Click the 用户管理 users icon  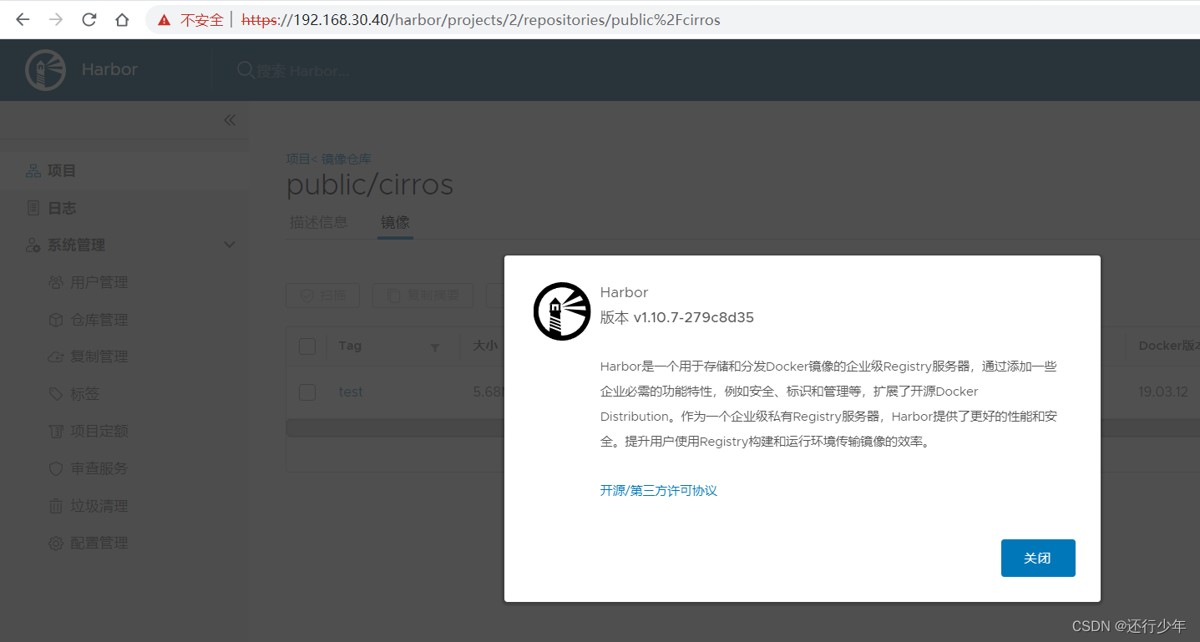point(56,283)
